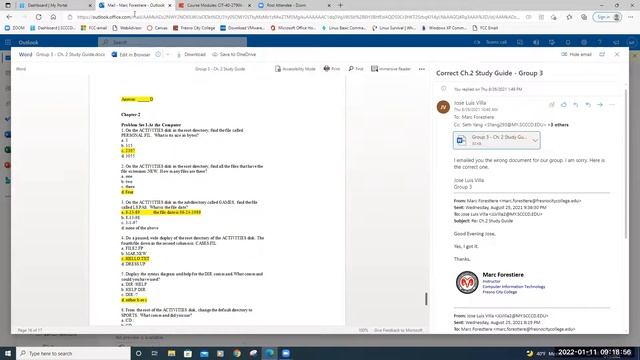The image size is (640, 360).
Task: Show the +3 others recipients
Action: 558,125
